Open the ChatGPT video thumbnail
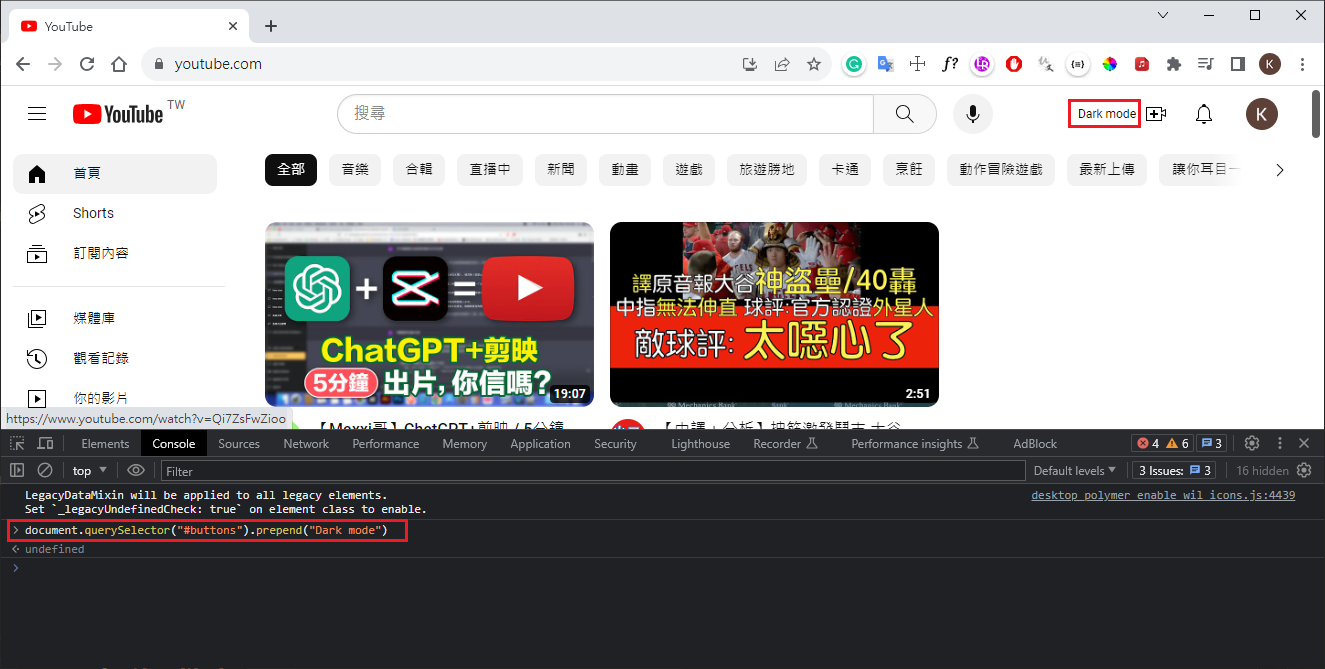Image resolution: width=1325 pixels, height=669 pixels. [429, 314]
